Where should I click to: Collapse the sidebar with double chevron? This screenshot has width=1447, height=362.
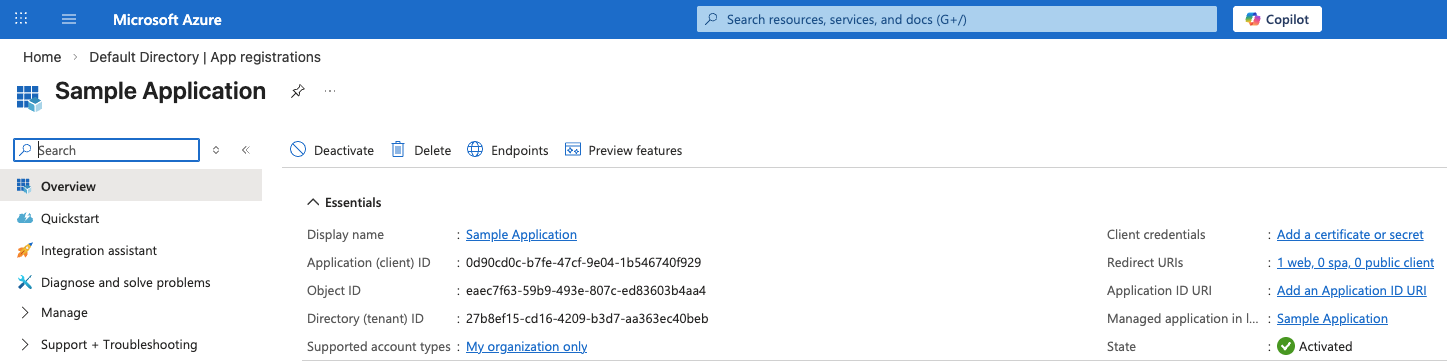[x=245, y=150]
